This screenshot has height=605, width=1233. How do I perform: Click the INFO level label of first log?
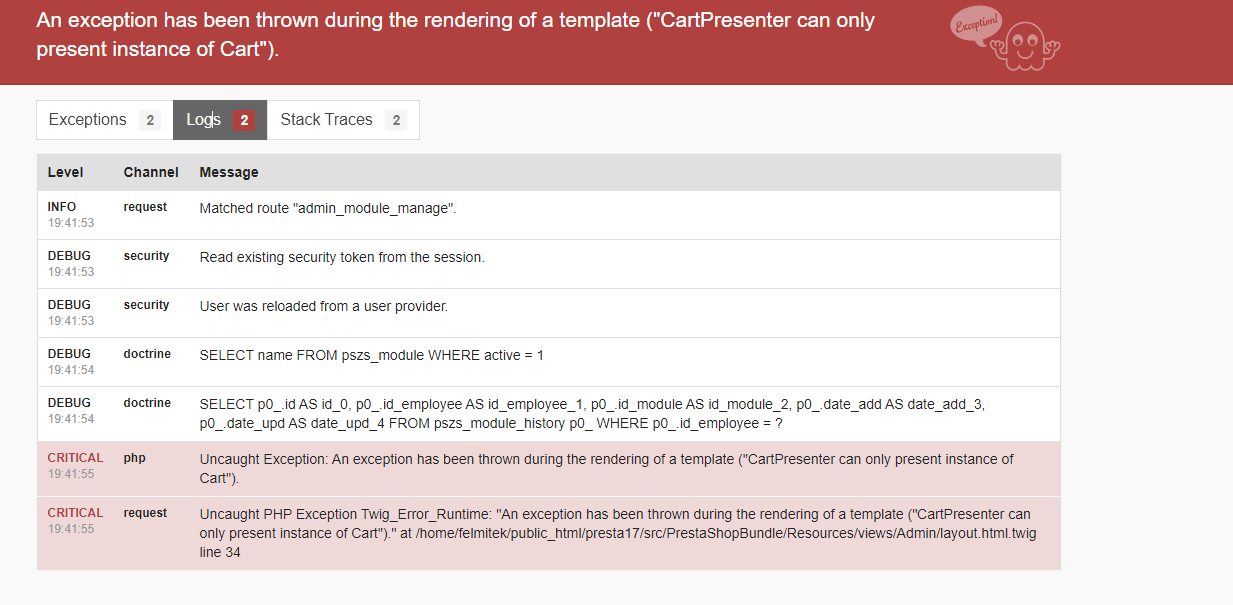click(x=62, y=207)
